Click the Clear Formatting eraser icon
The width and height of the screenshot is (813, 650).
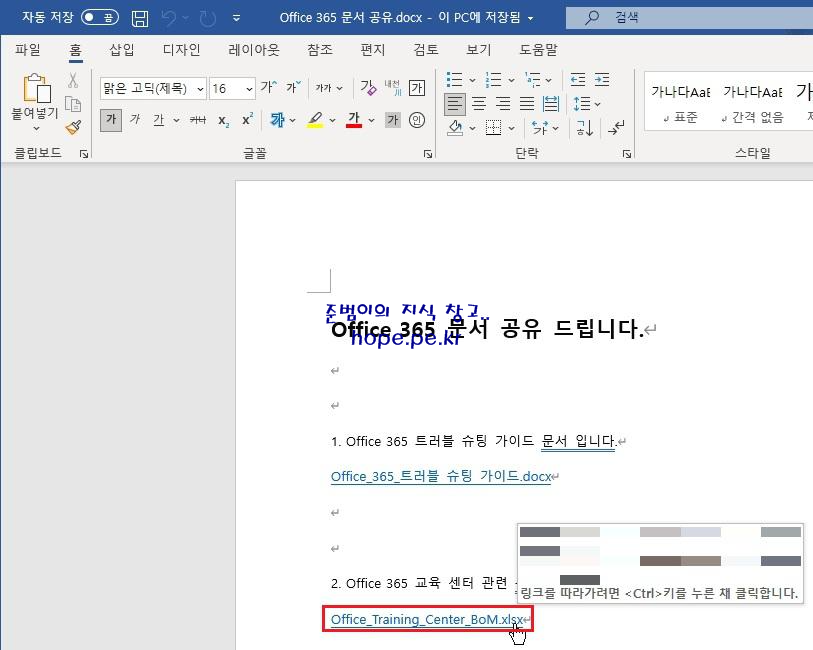click(368, 88)
